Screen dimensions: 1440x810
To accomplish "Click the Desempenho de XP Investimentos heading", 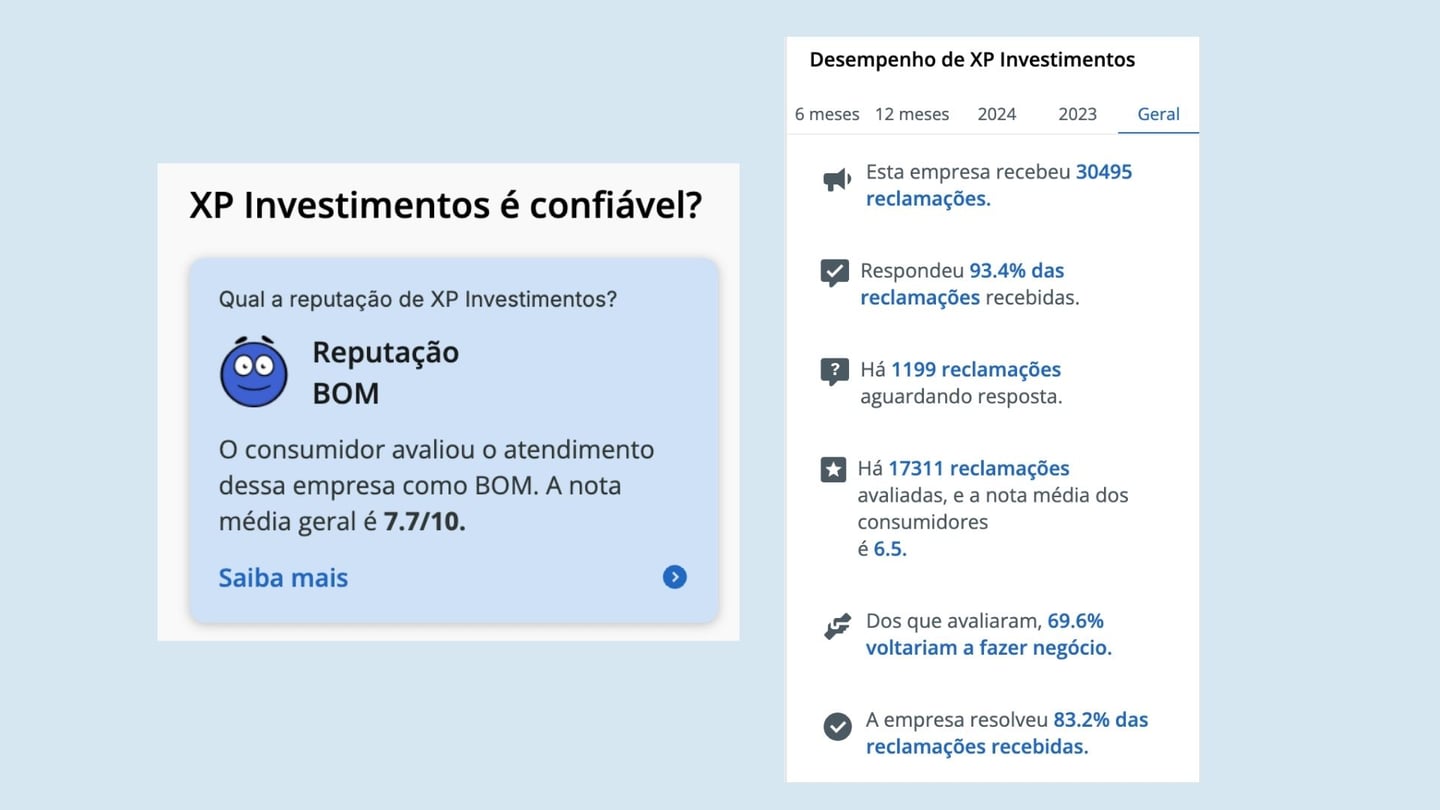I will 972,59.
